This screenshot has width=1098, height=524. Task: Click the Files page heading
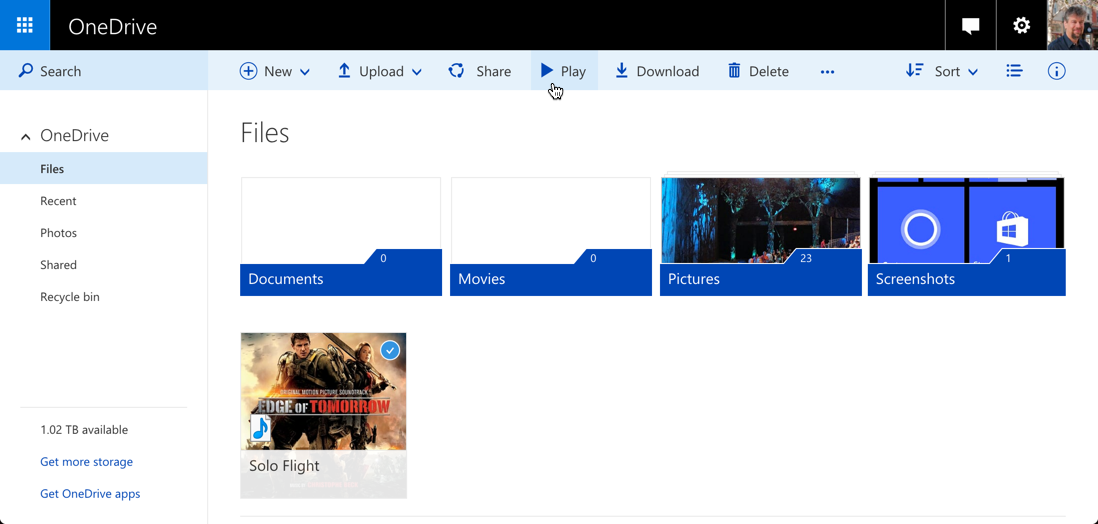pos(265,133)
